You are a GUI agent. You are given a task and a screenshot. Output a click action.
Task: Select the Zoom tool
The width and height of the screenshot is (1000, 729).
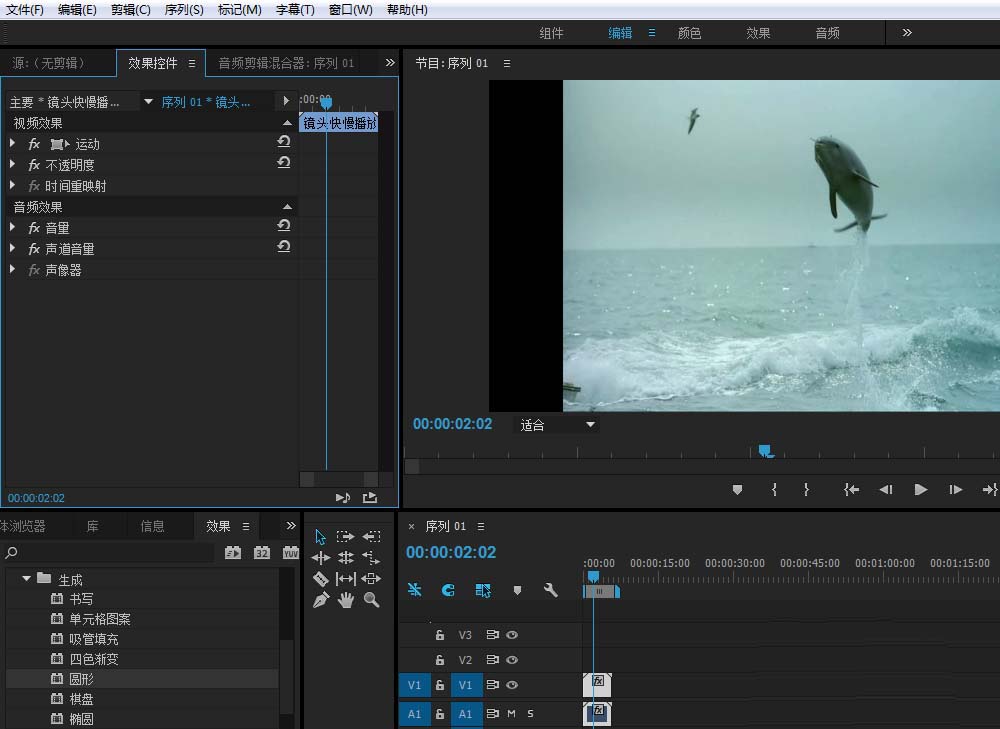pyautogui.click(x=371, y=600)
